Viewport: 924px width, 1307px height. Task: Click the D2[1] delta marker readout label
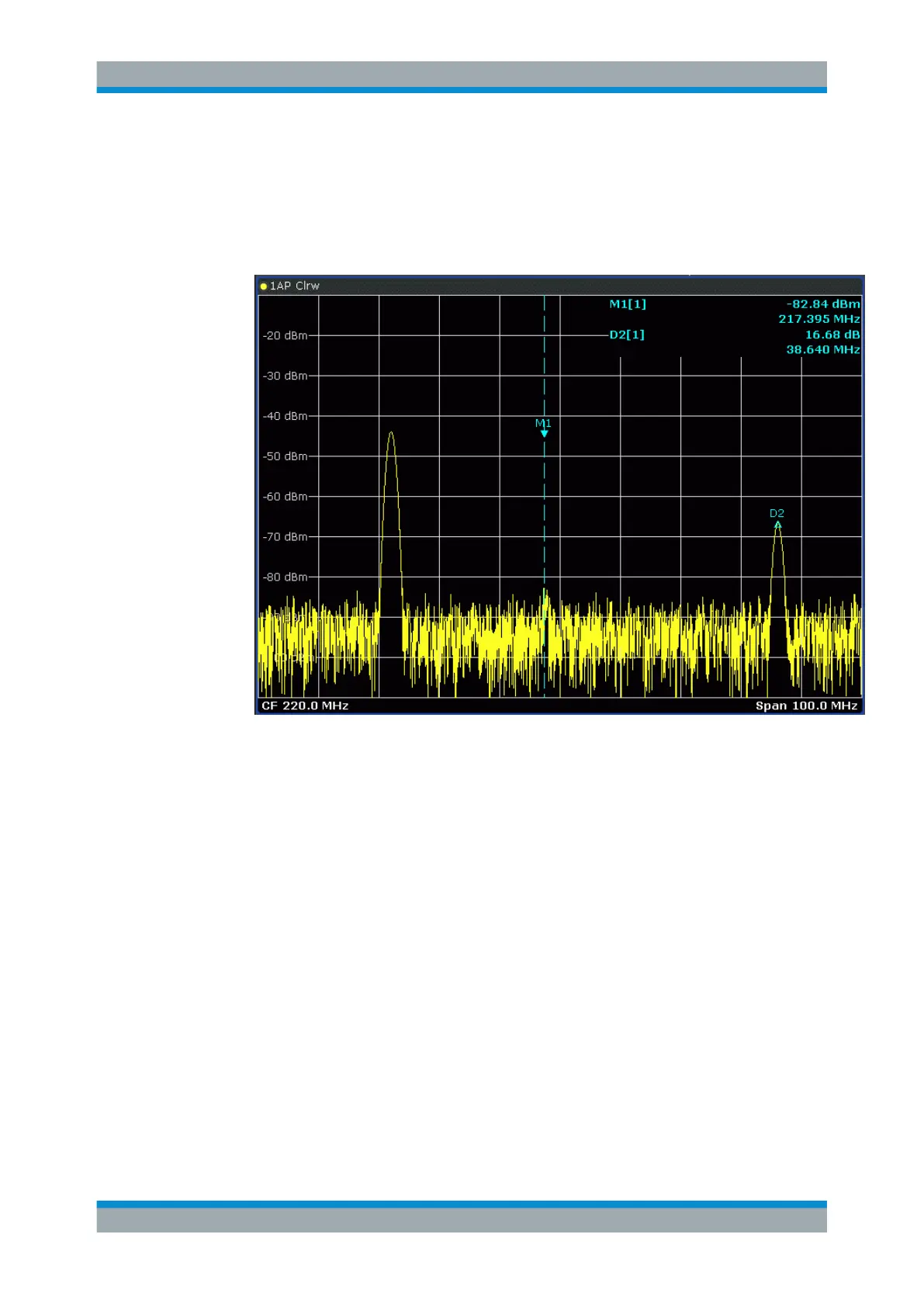tap(627, 335)
